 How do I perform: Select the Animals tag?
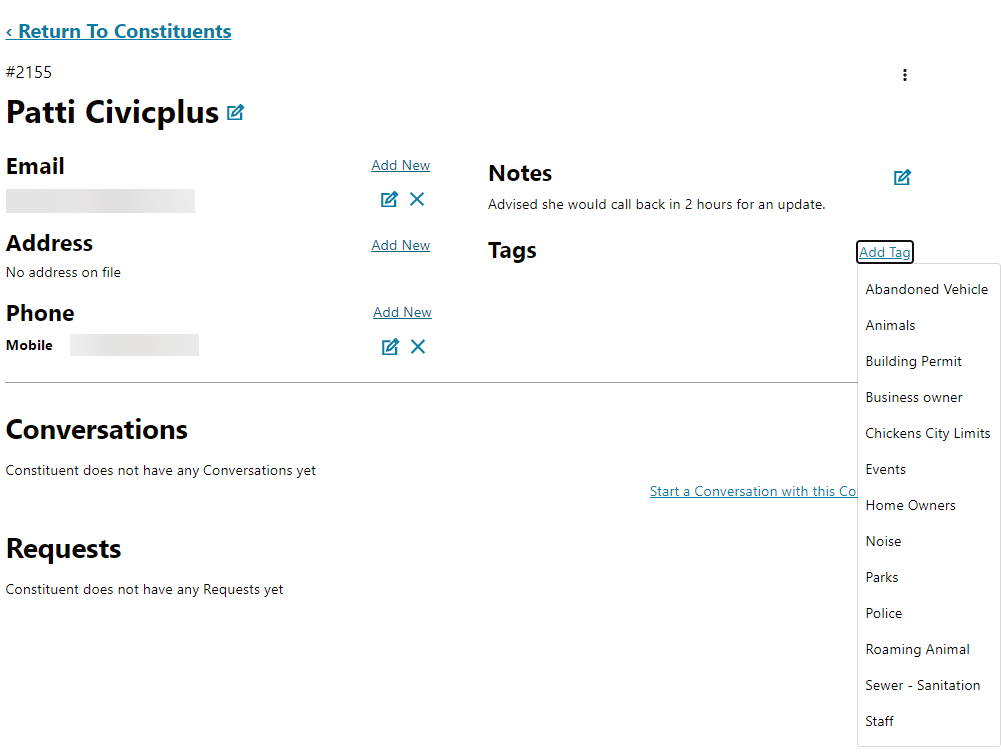(891, 326)
